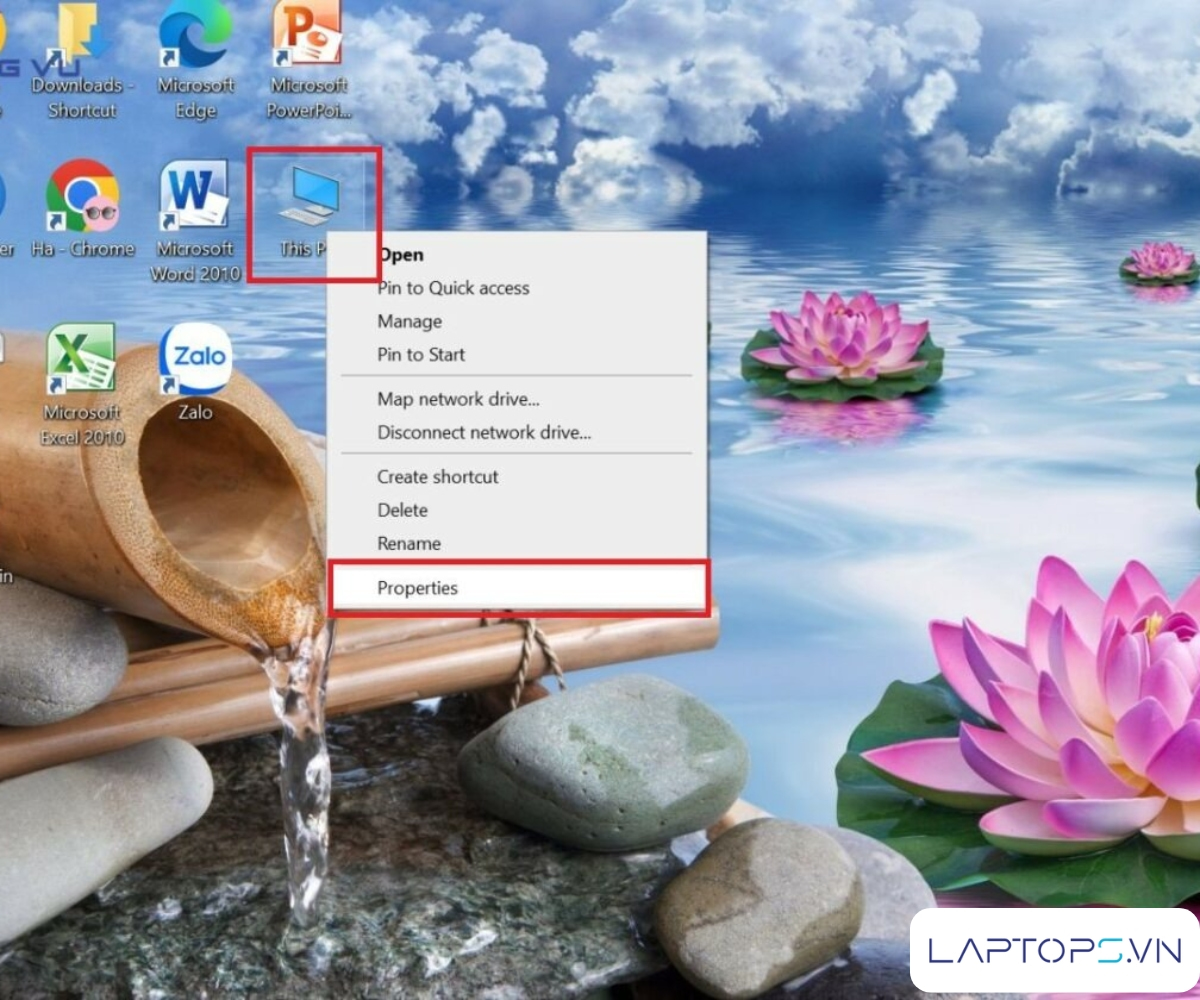Choose Open in the context menu
This screenshot has height=1000, width=1200.
pos(400,255)
